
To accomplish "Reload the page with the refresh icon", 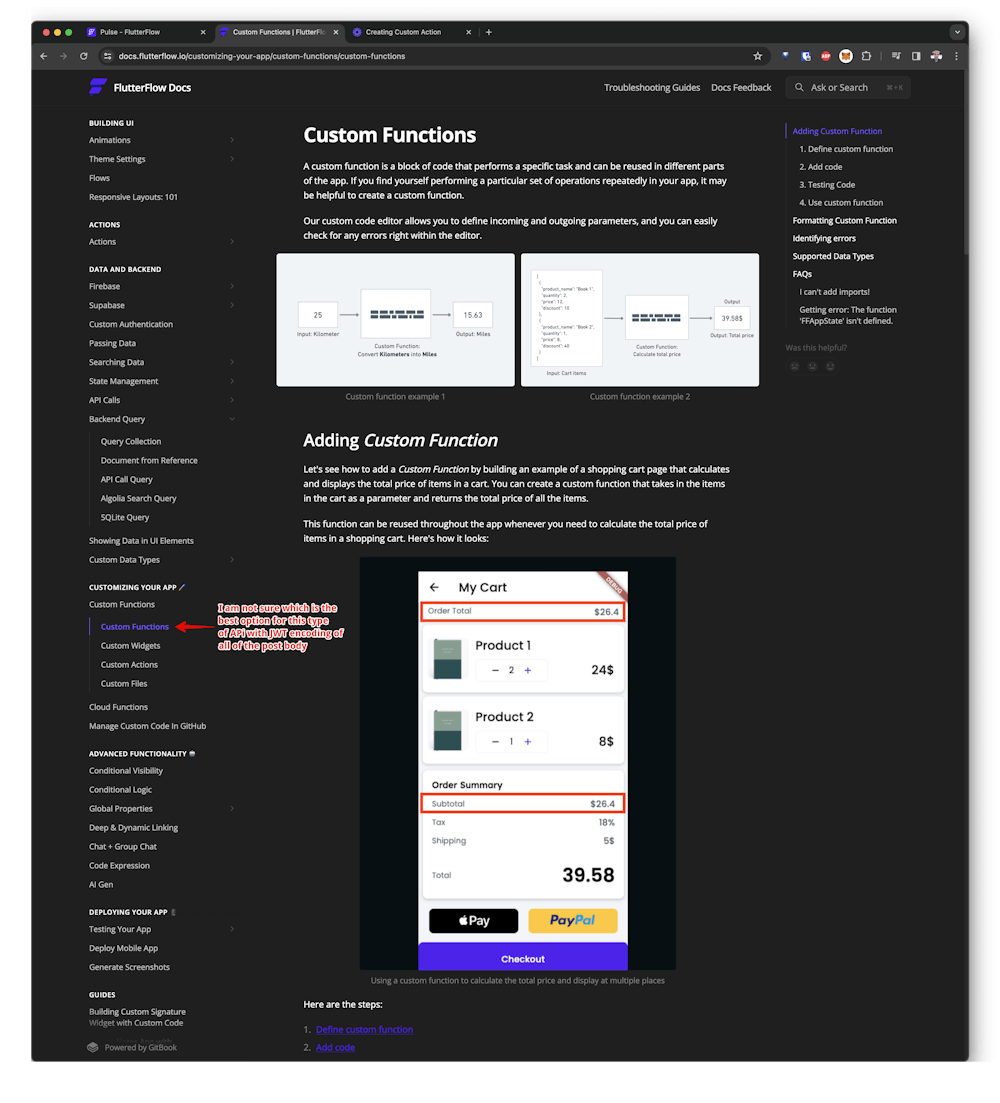I will tap(84, 56).
